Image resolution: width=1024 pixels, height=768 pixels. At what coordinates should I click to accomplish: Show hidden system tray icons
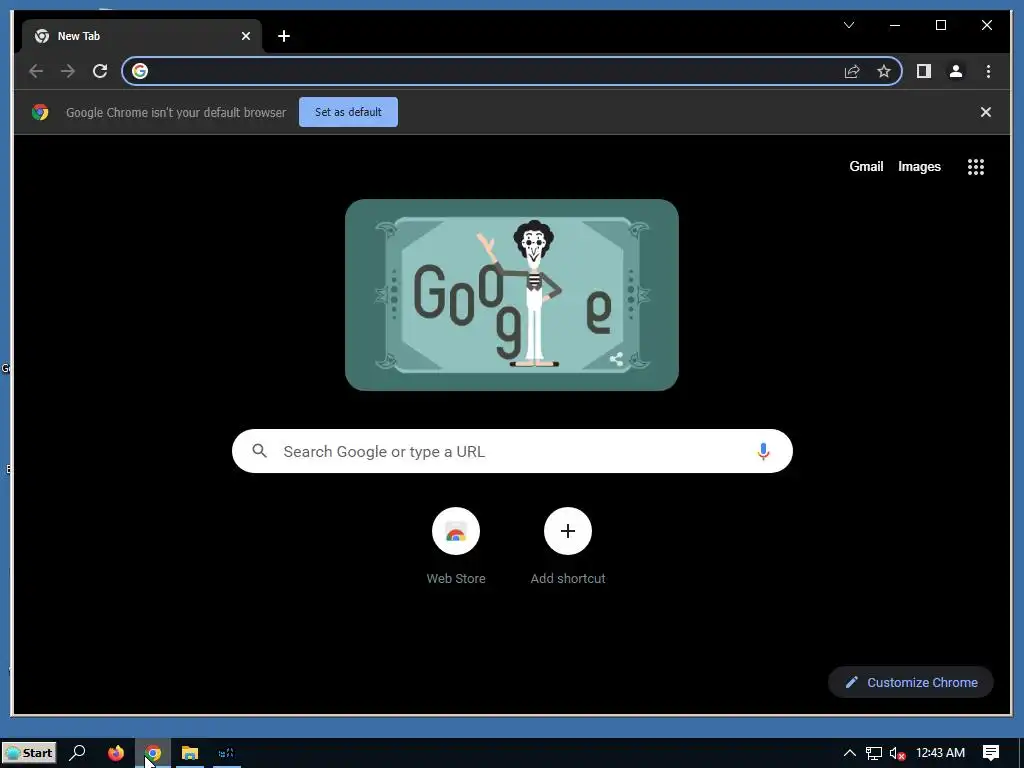pyautogui.click(x=849, y=753)
